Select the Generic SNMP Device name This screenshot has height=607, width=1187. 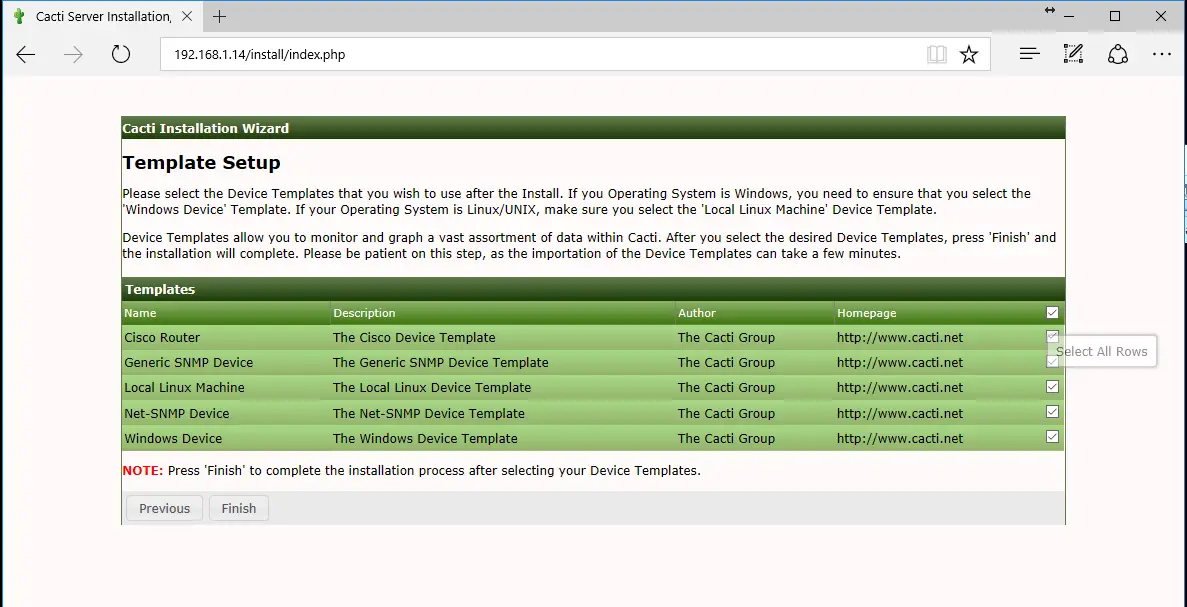click(188, 363)
